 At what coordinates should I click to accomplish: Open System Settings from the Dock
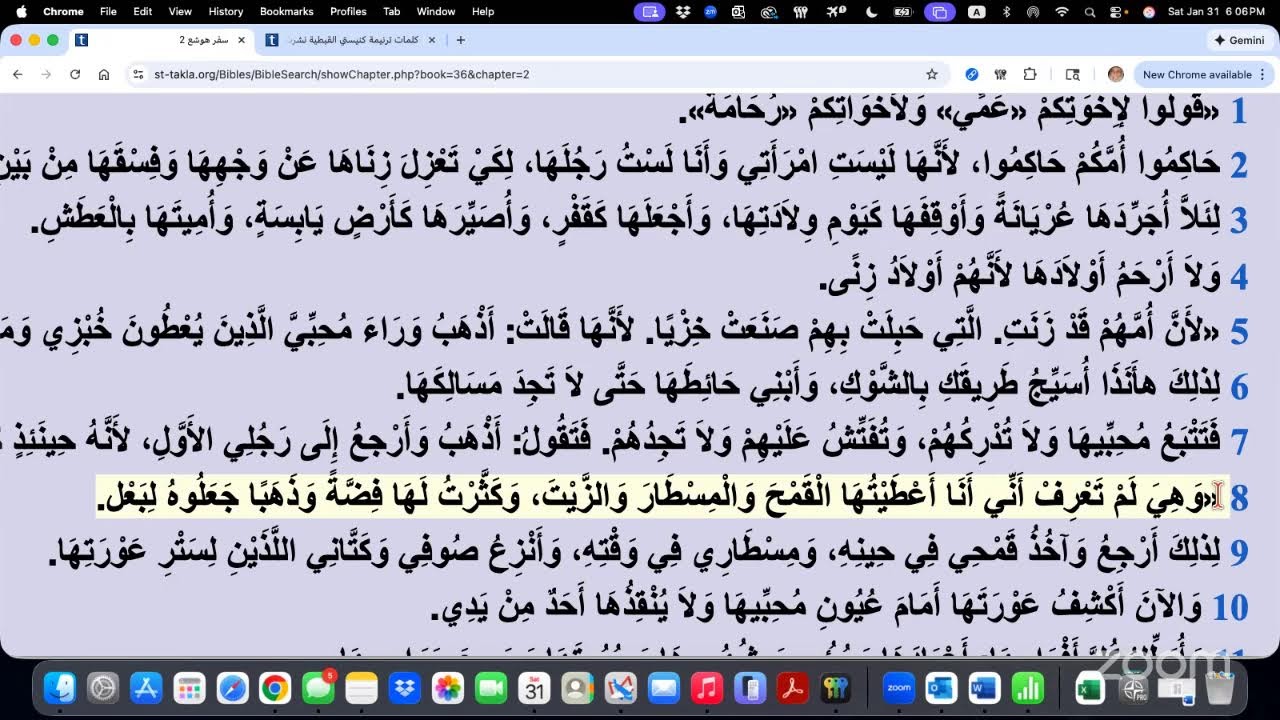coord(103,688)
